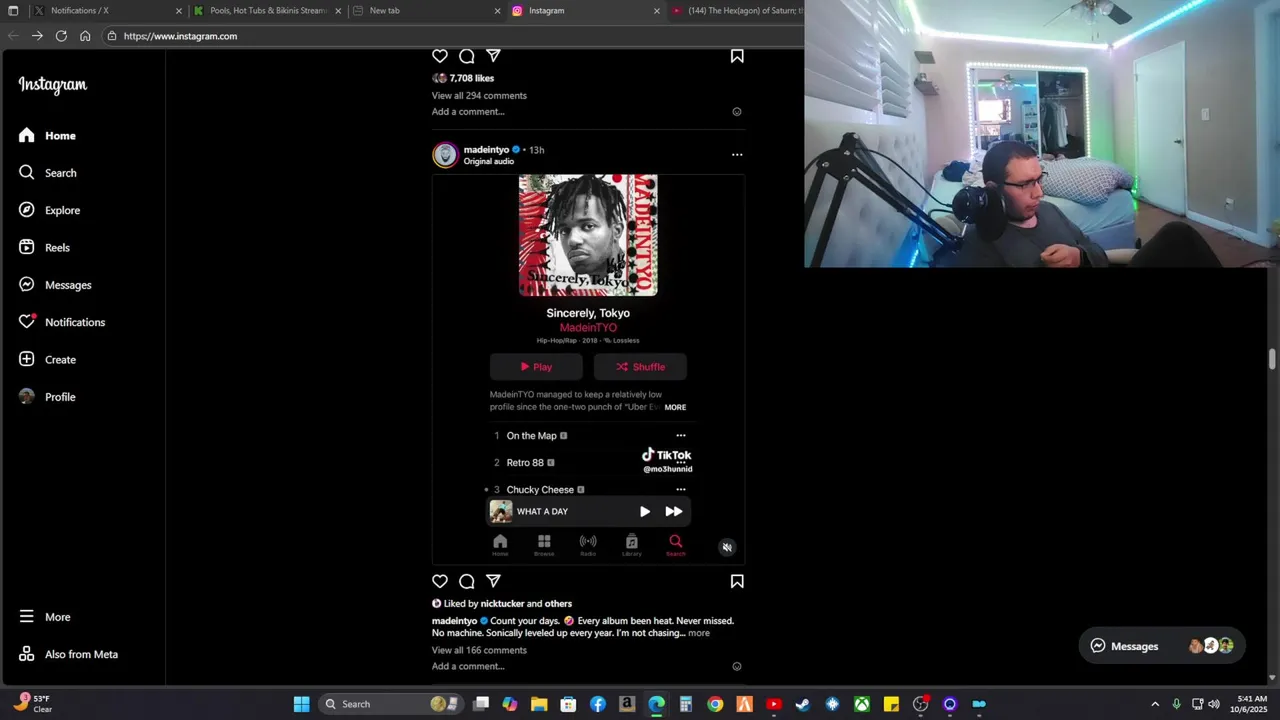Open madeintyo profile picture
Viewport: 1280px width, 720px height.
(445, 155)
